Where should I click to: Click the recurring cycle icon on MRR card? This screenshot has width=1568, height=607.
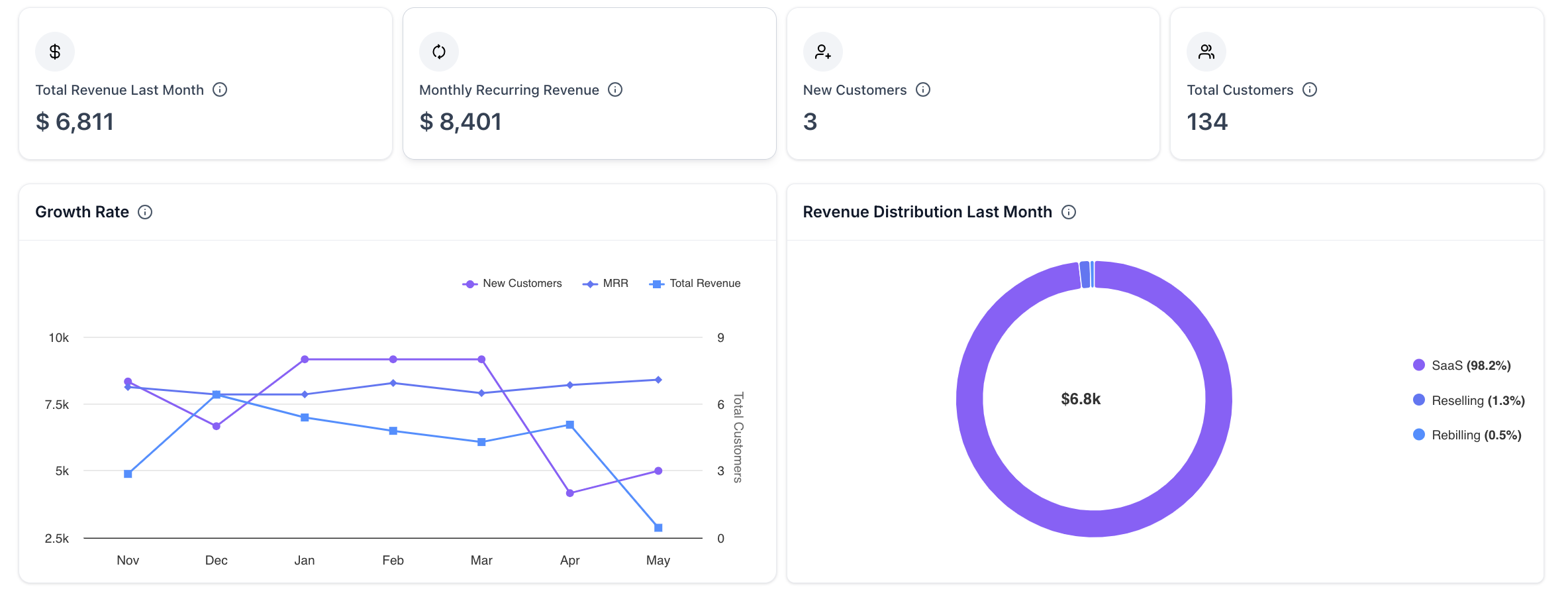tap(439, 52)
